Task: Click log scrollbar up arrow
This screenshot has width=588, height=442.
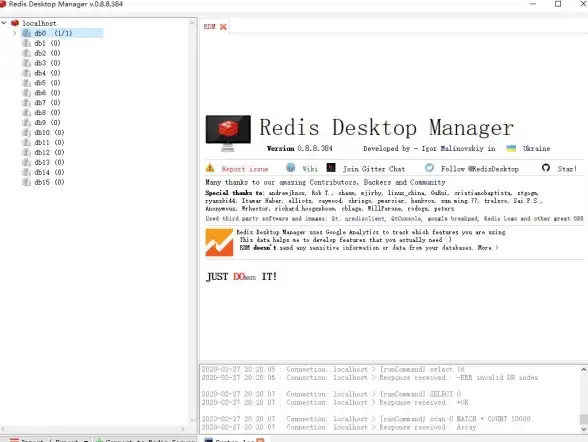Action: point(584,370)
